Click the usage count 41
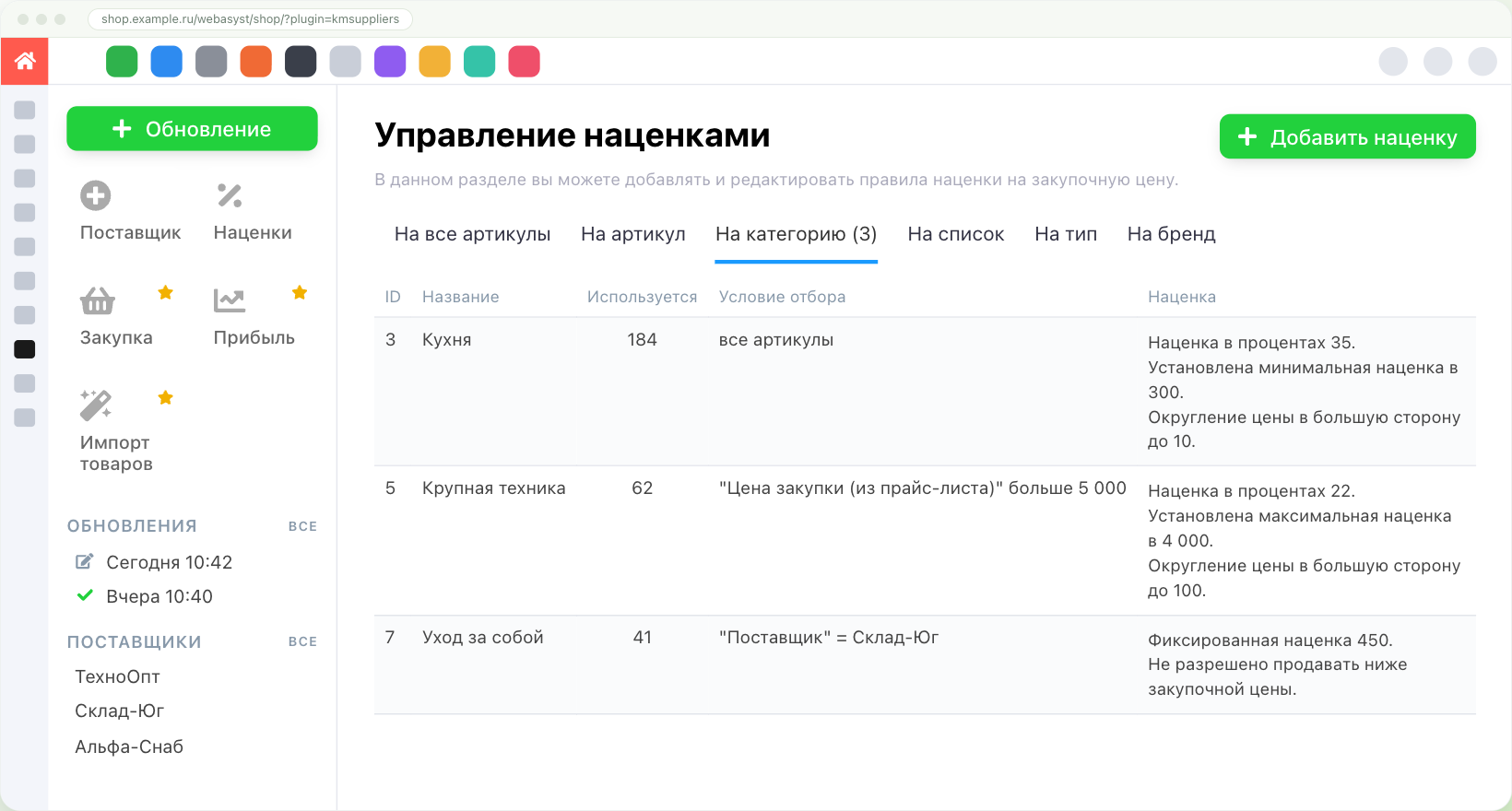The width and height of the screenshot is (1512, 811). [x=643, y=637]
